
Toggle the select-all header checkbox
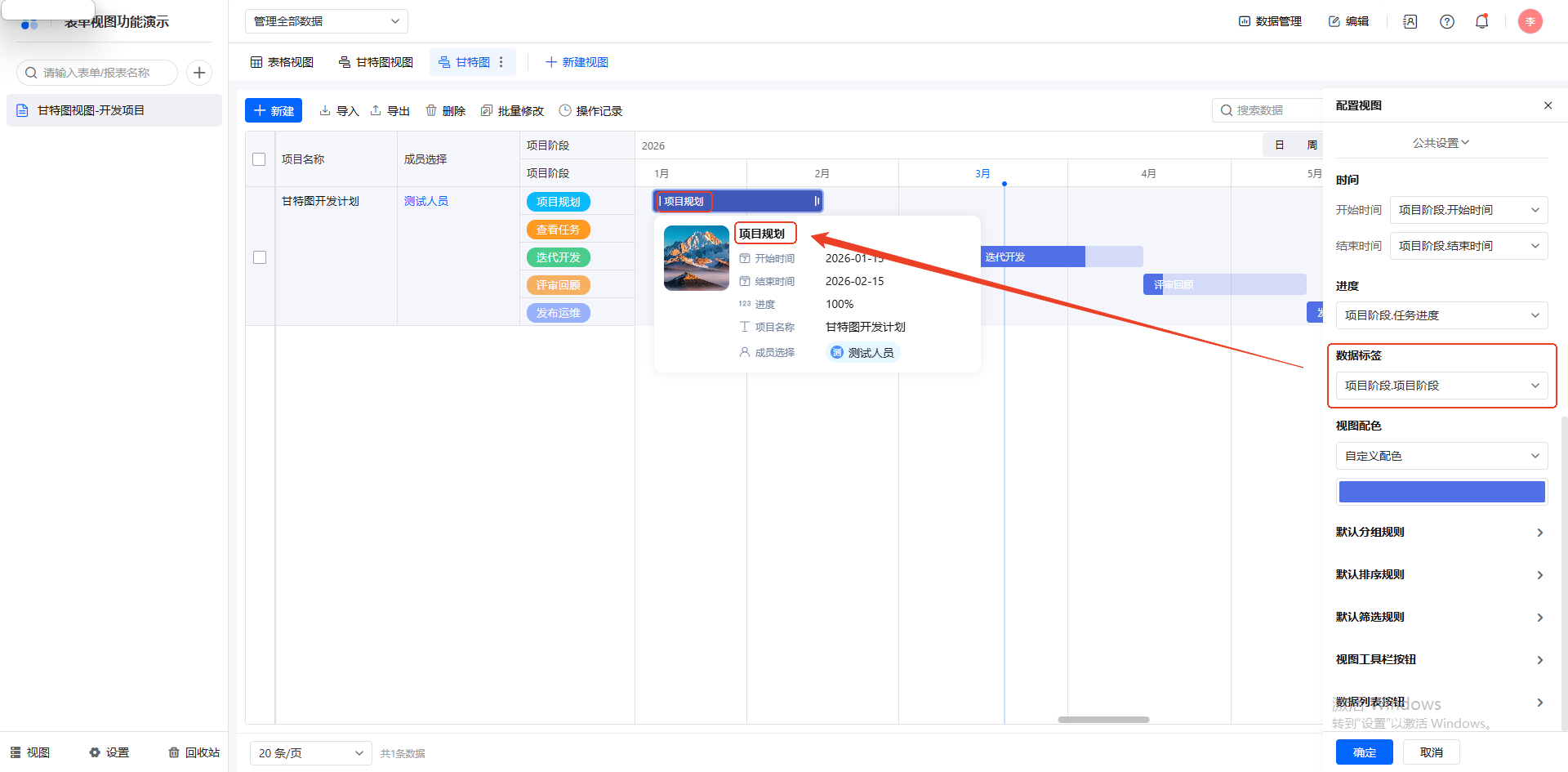pos(259,159)
